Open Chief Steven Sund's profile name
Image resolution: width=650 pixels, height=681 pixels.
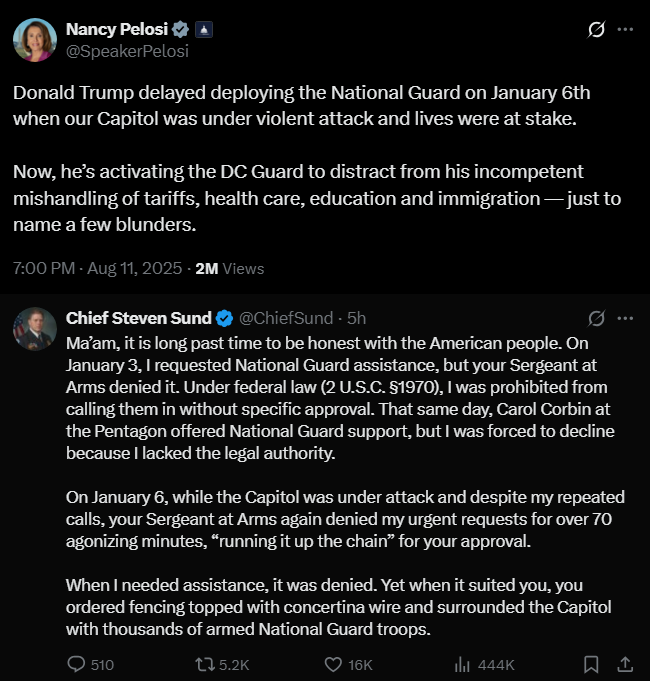138,318
